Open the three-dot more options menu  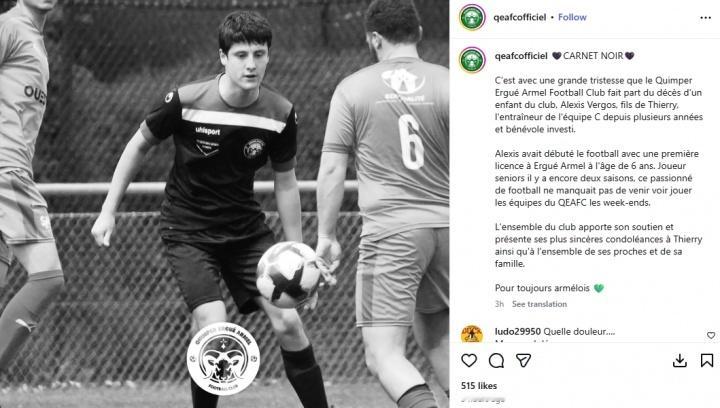pos(705,17)
